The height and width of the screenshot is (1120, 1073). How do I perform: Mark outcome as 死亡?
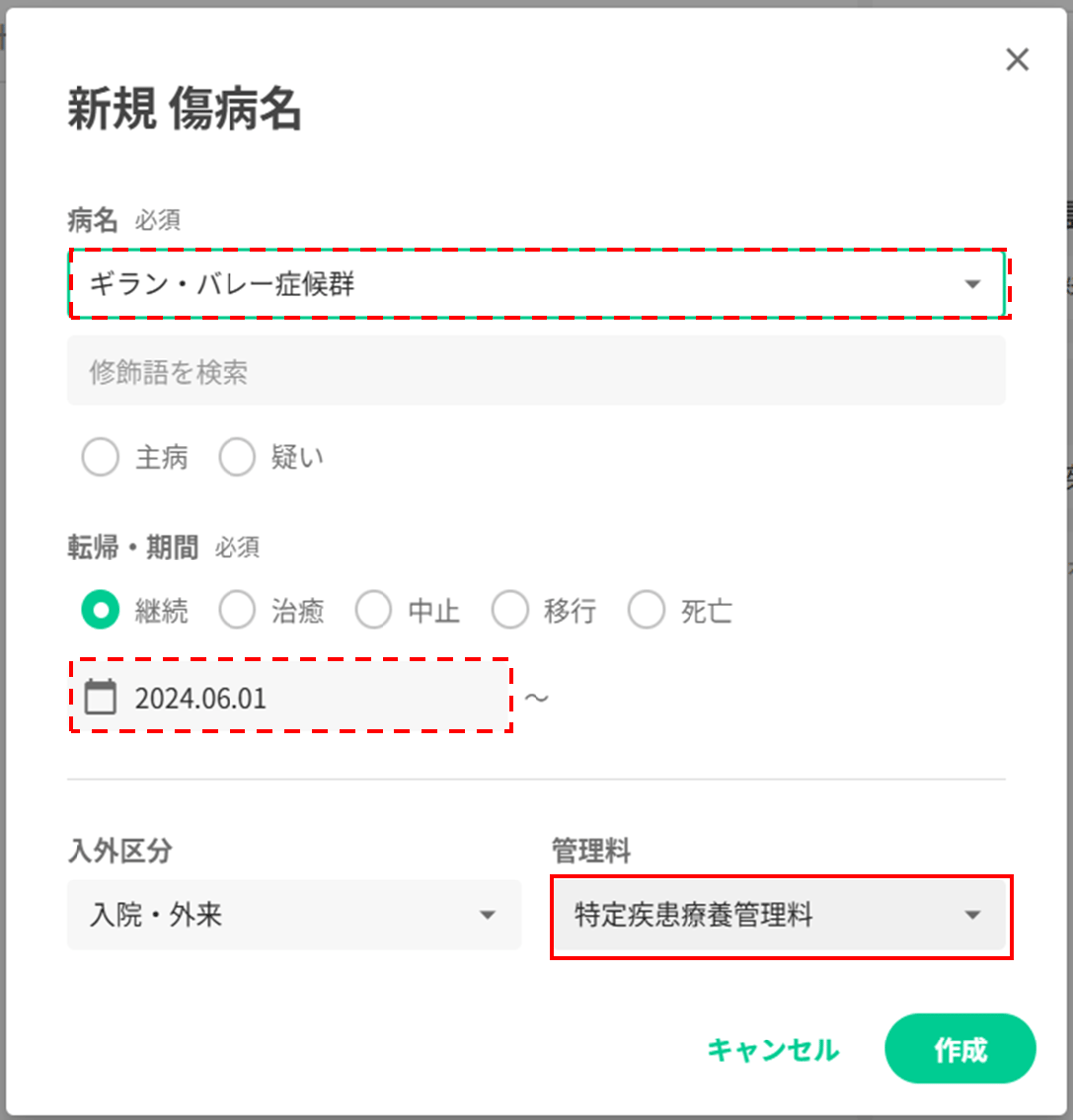646,611
